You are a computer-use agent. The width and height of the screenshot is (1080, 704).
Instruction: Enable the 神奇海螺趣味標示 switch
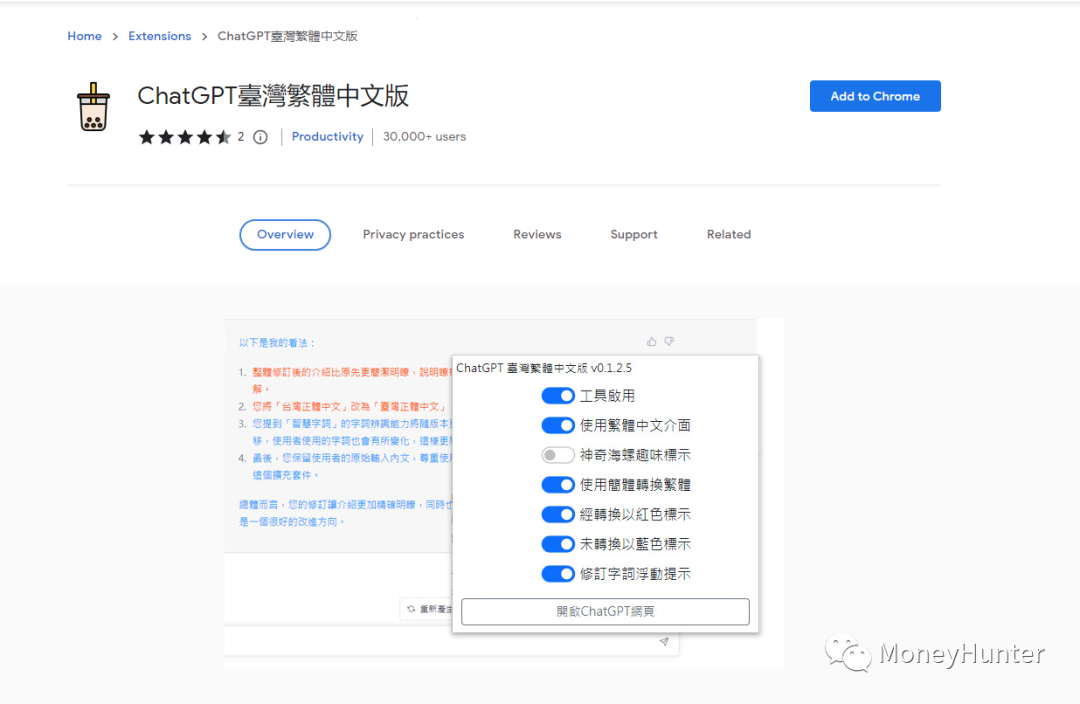(x=558, y=455)
